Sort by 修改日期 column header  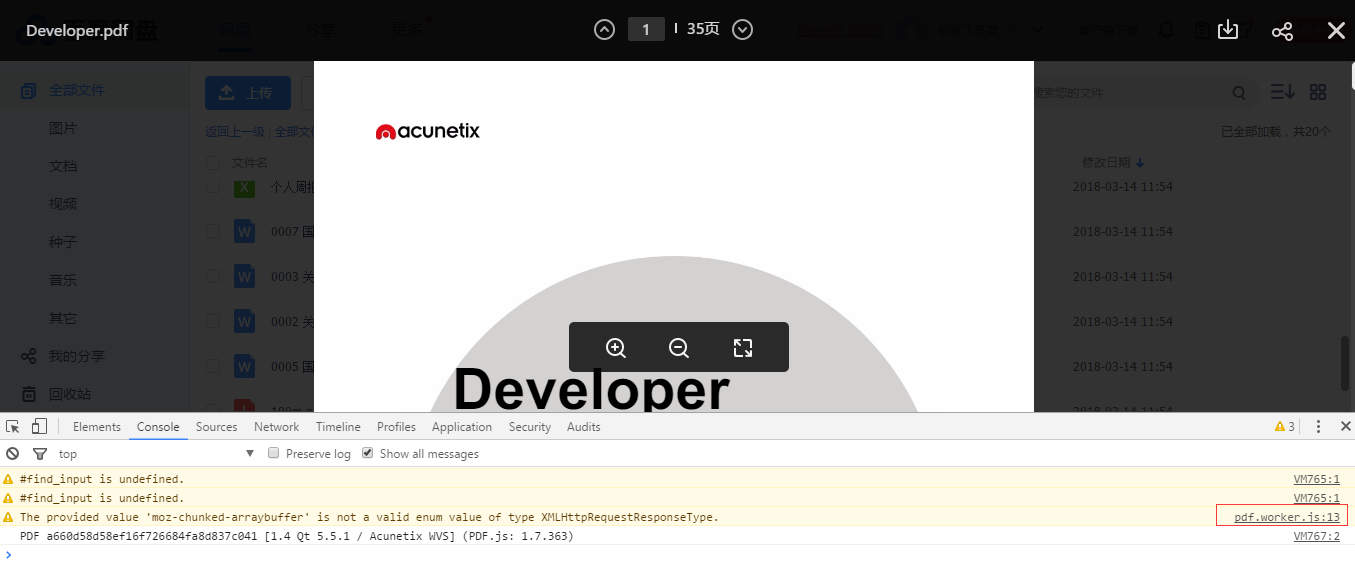[1113, 162]
